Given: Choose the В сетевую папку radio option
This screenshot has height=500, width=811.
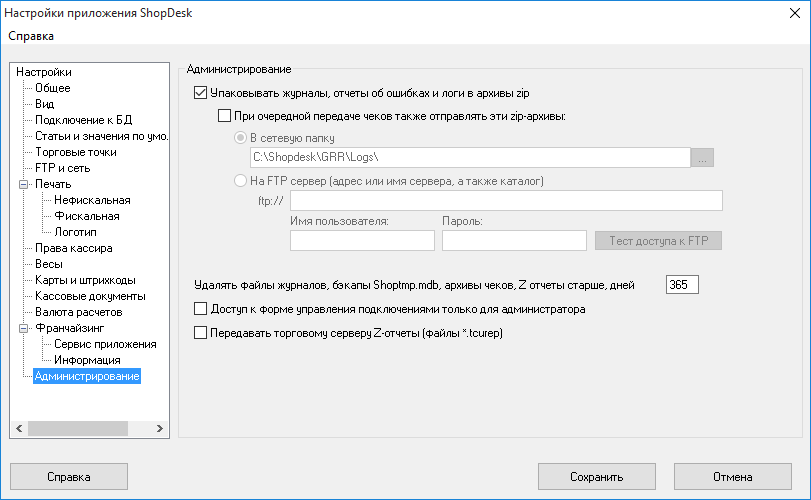Looking at the screenshot, I should pos(240,138).
